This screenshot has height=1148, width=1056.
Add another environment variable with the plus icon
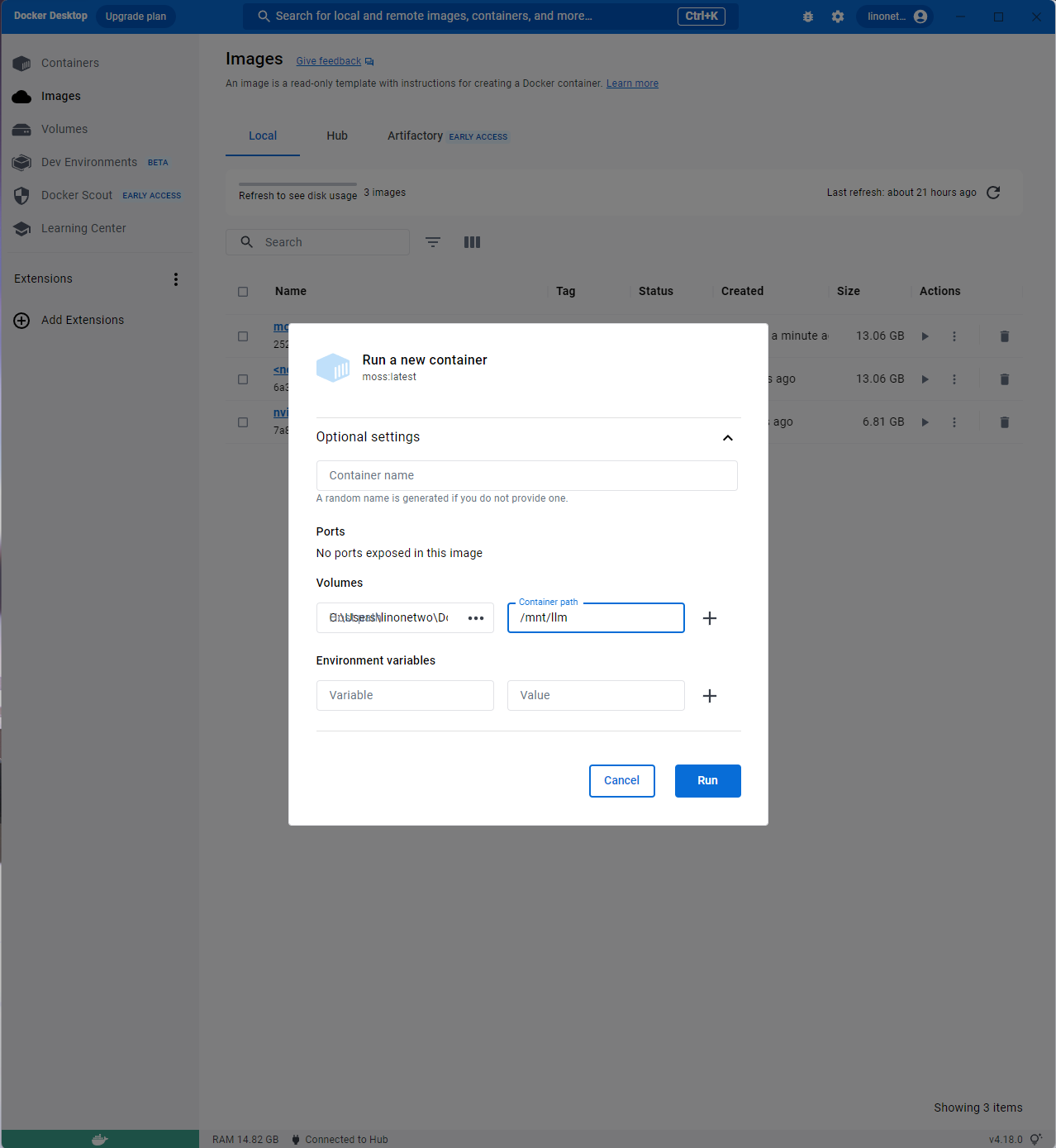pos(709,696)
